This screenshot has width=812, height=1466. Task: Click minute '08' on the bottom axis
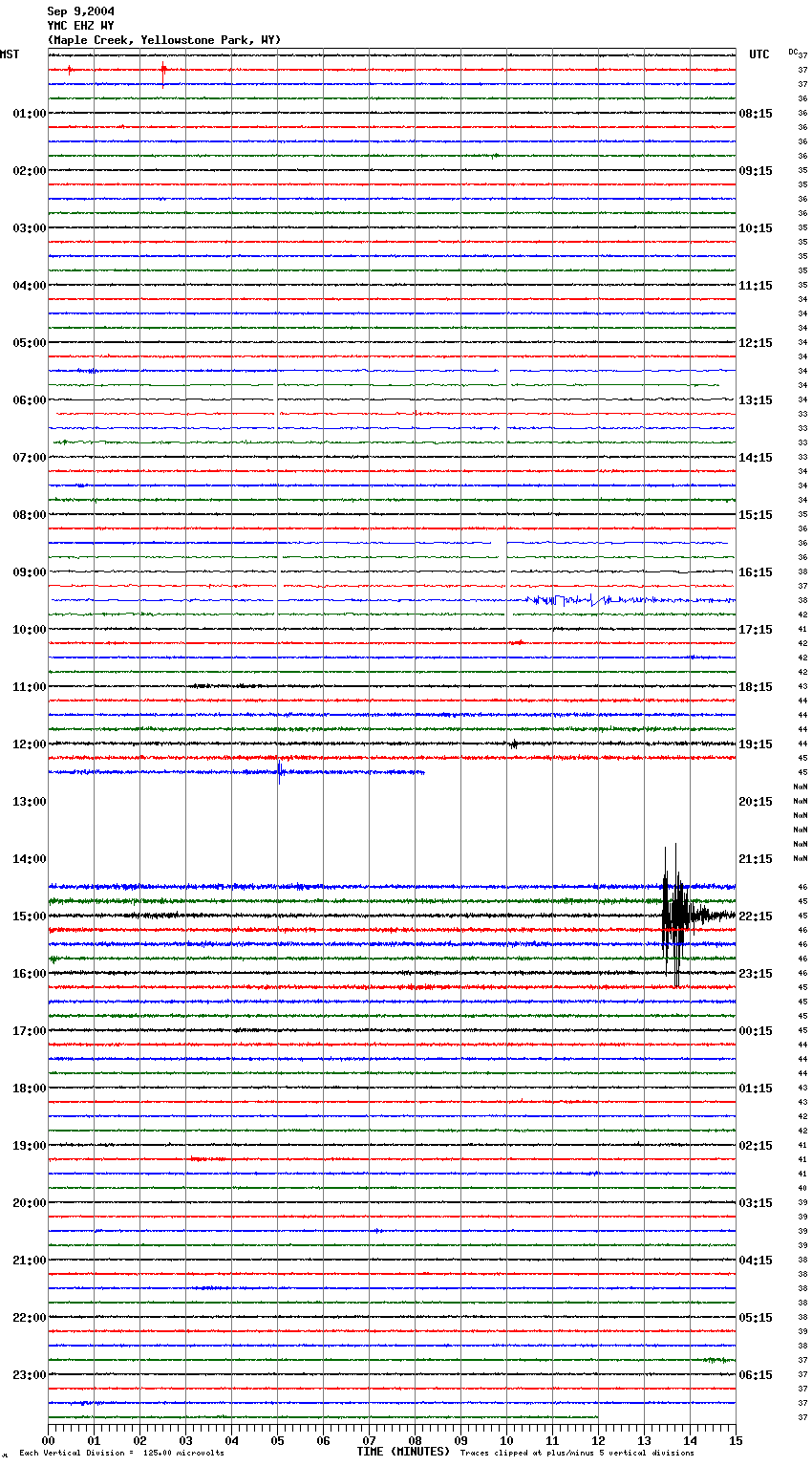click(415, 1440)
